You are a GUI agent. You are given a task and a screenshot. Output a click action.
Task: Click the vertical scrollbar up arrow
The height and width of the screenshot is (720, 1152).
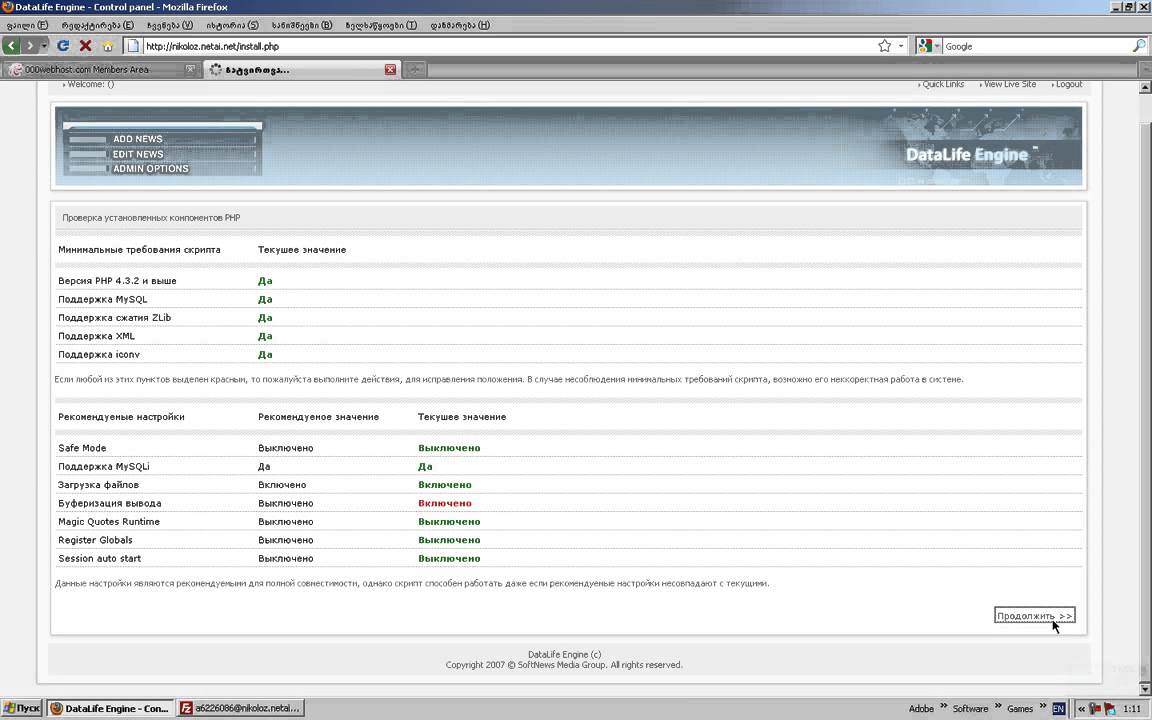[x=1145, y=87]
